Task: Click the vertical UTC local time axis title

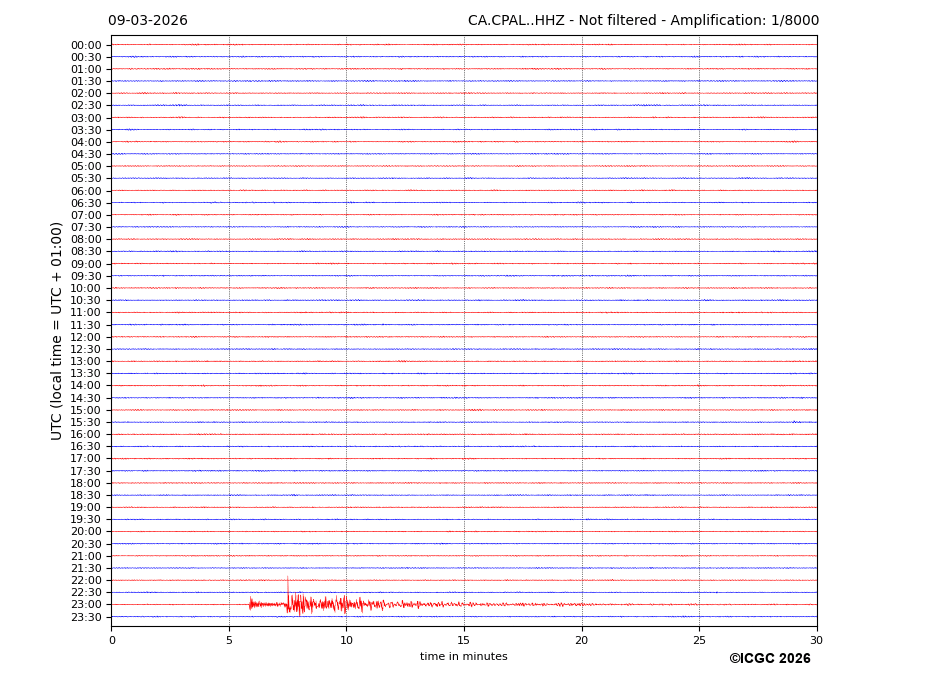Action: tap(57, 330)
